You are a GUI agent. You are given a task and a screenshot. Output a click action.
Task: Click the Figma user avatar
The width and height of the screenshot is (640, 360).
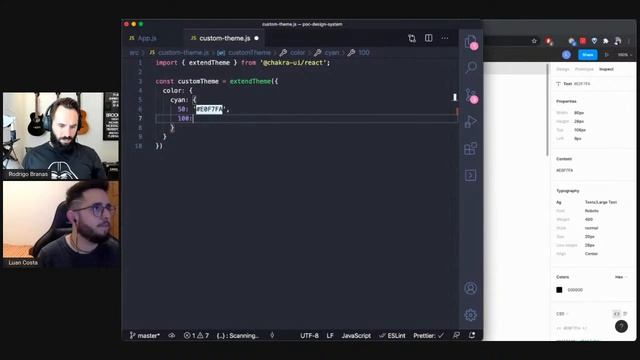(566, 55)
